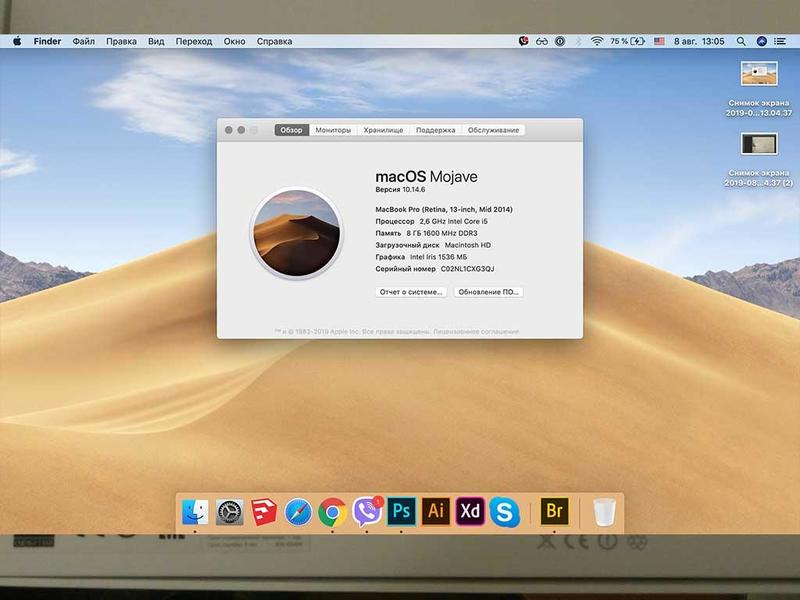Viewport: 800px width, 600px height.
Task: Open the Вид menu
Action: point(156,41)
